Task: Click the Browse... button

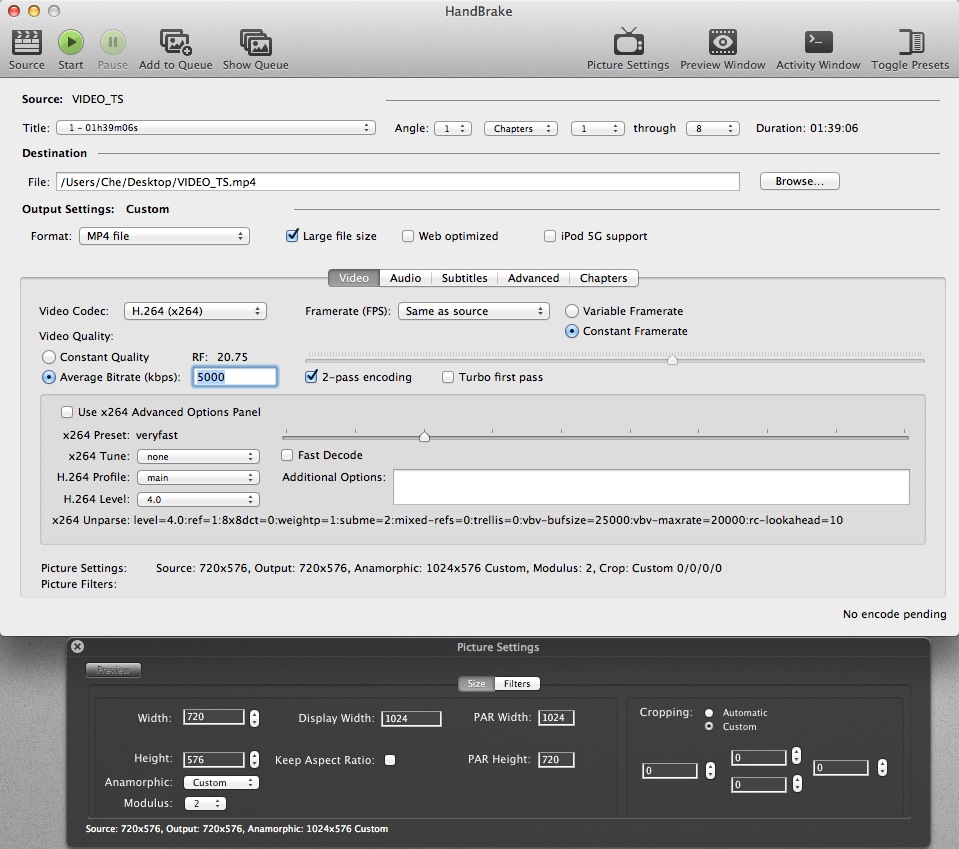Action: [799, 181]
